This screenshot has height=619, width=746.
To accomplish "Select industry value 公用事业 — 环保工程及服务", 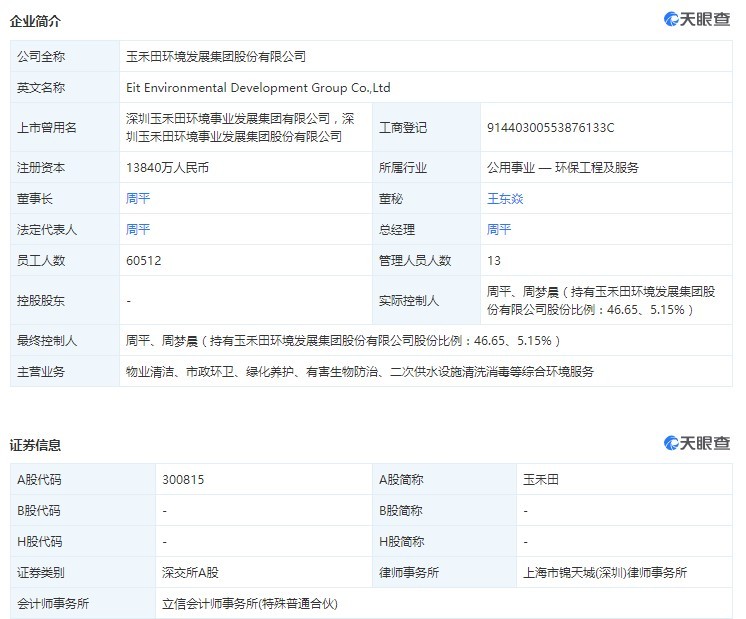I will pos(562,167).
